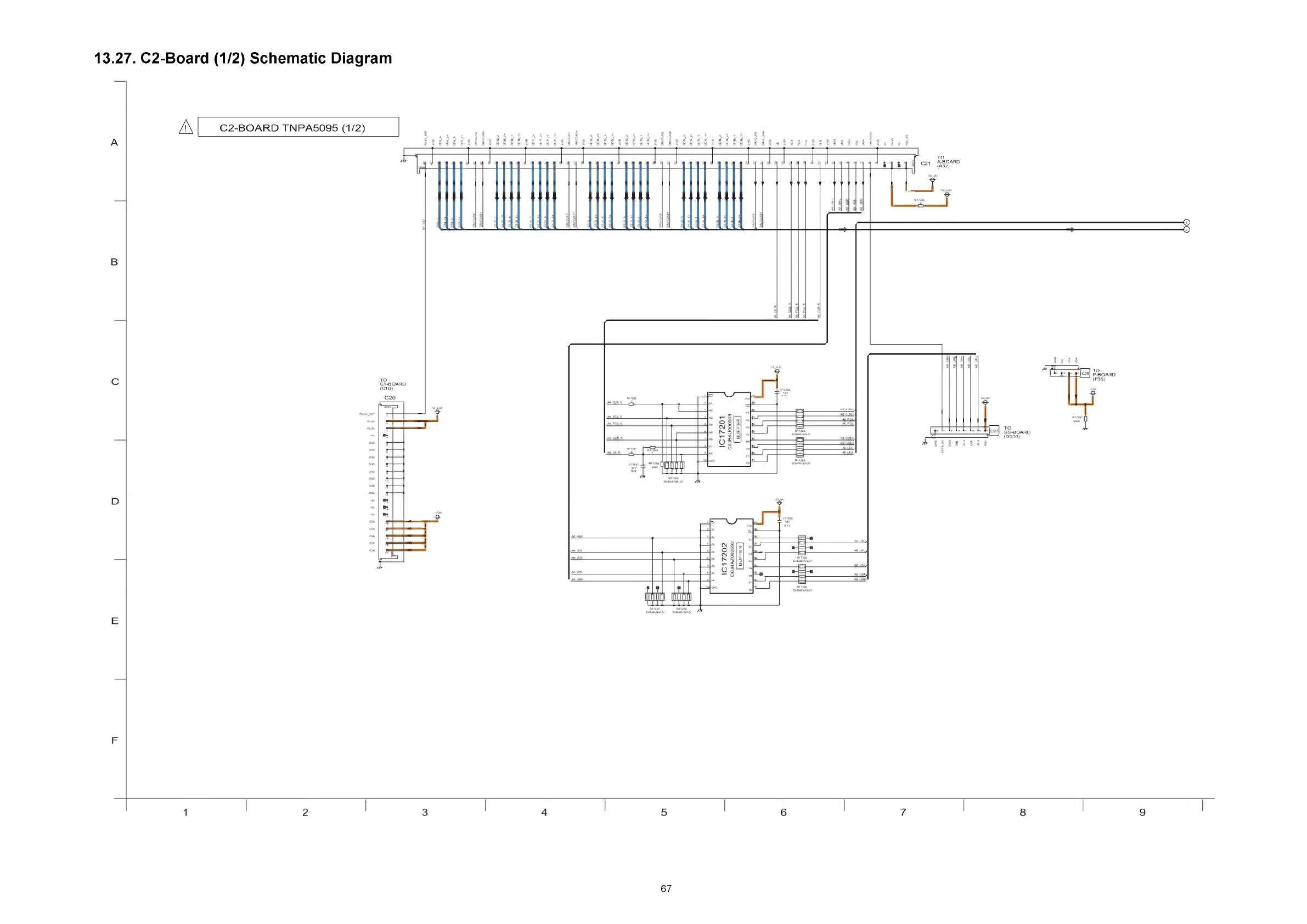Screen dimensions: 1307x924
Task: Click row label F on the grid
Action: click(115, 740)
